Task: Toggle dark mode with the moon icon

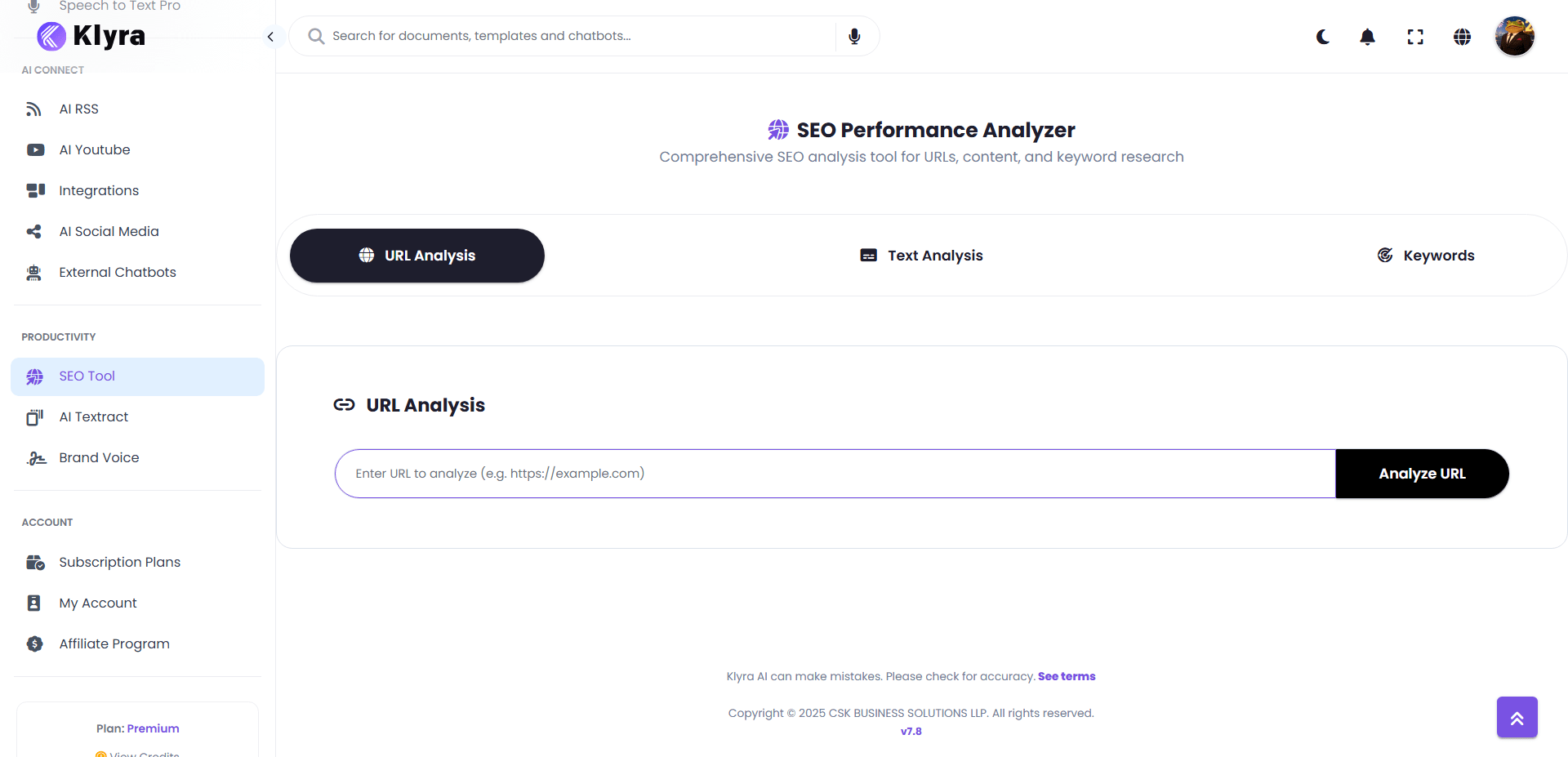Action: (1322, 37)
